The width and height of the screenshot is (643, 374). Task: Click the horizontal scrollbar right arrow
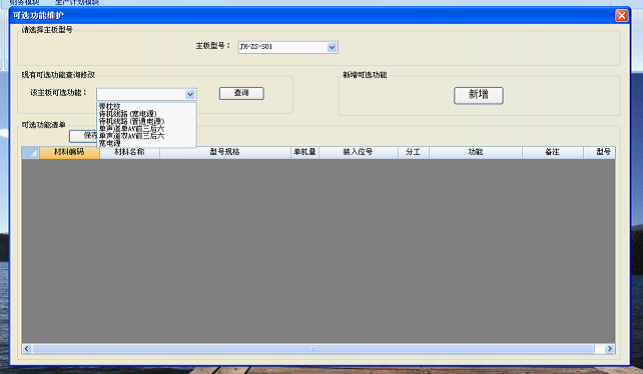(x=610, y=349)
